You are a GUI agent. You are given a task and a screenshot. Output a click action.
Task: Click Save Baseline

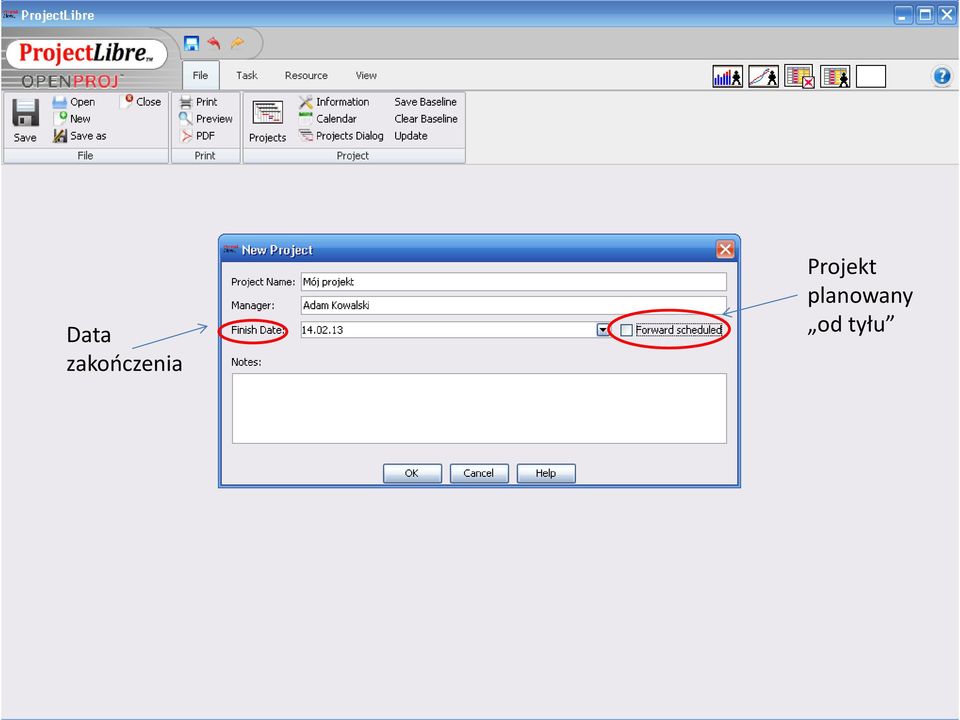click(x=426, y=102)
